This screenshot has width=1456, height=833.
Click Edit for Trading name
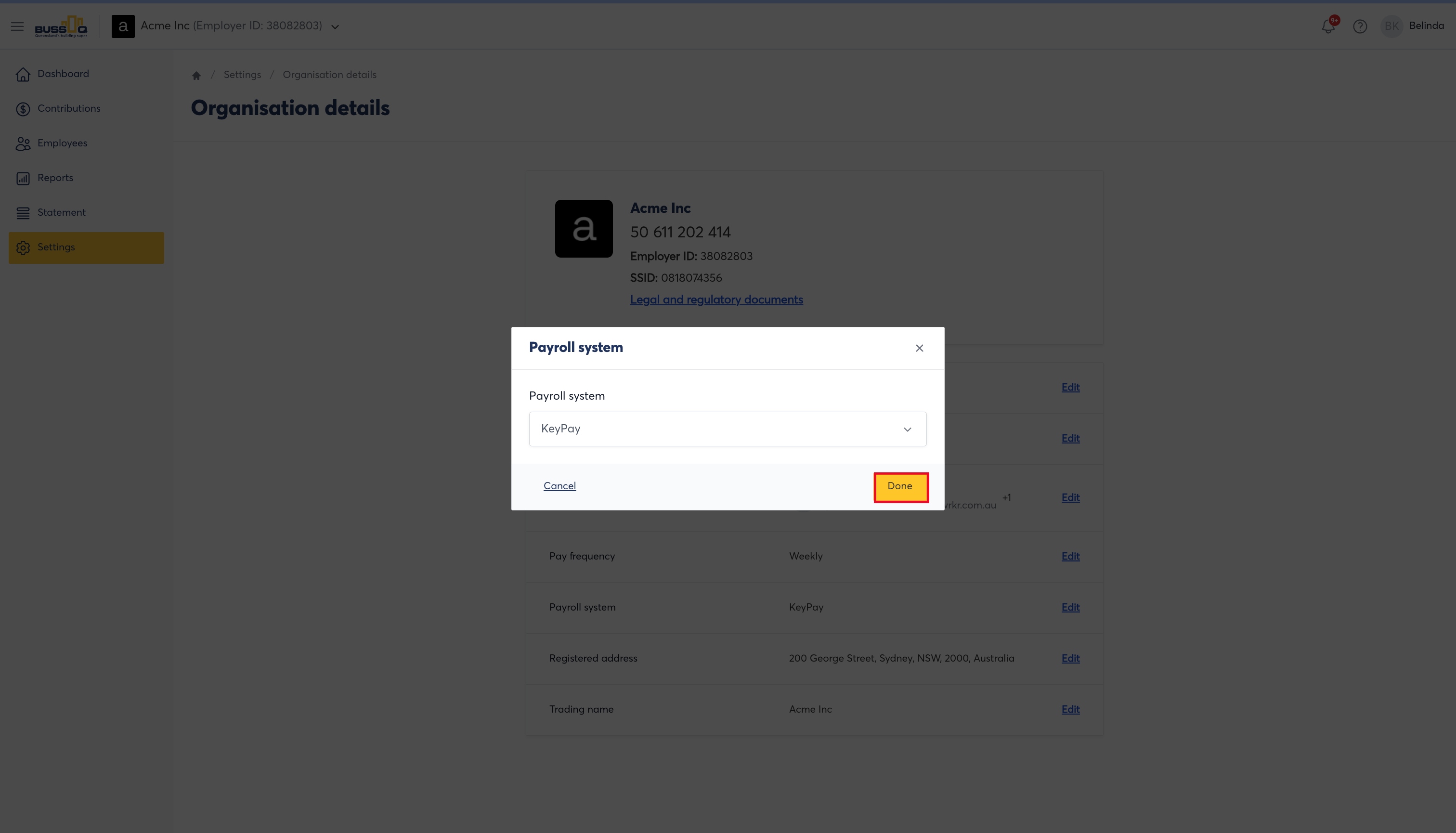click(1070, 709)
